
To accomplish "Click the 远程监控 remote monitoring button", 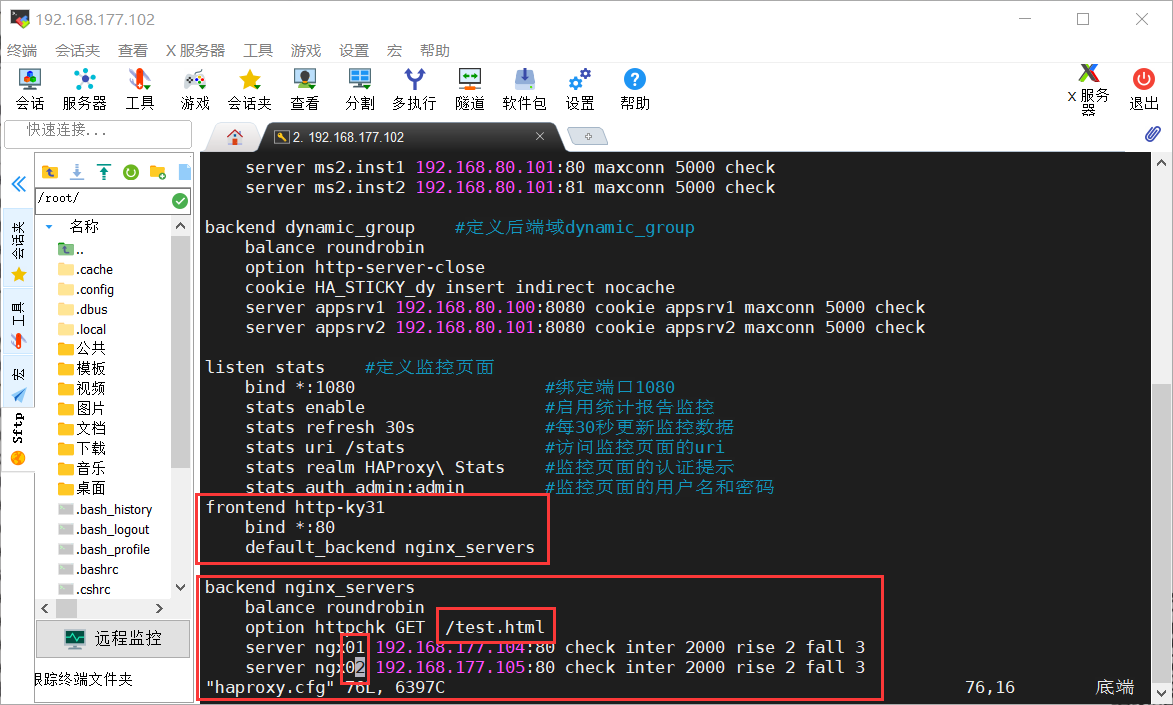I will (113, 638).
